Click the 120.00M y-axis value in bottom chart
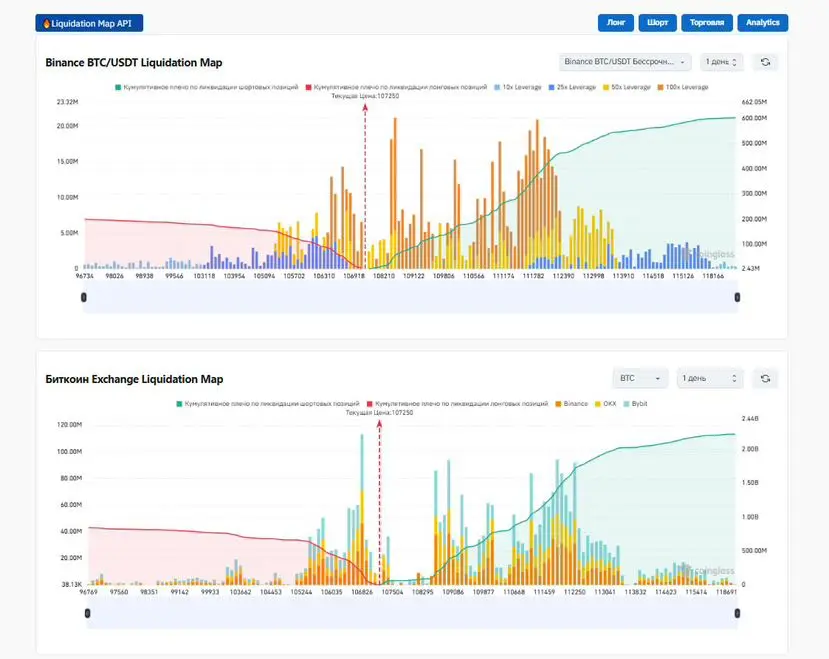The height and width of the screenshot is (659, 829). 69,425
